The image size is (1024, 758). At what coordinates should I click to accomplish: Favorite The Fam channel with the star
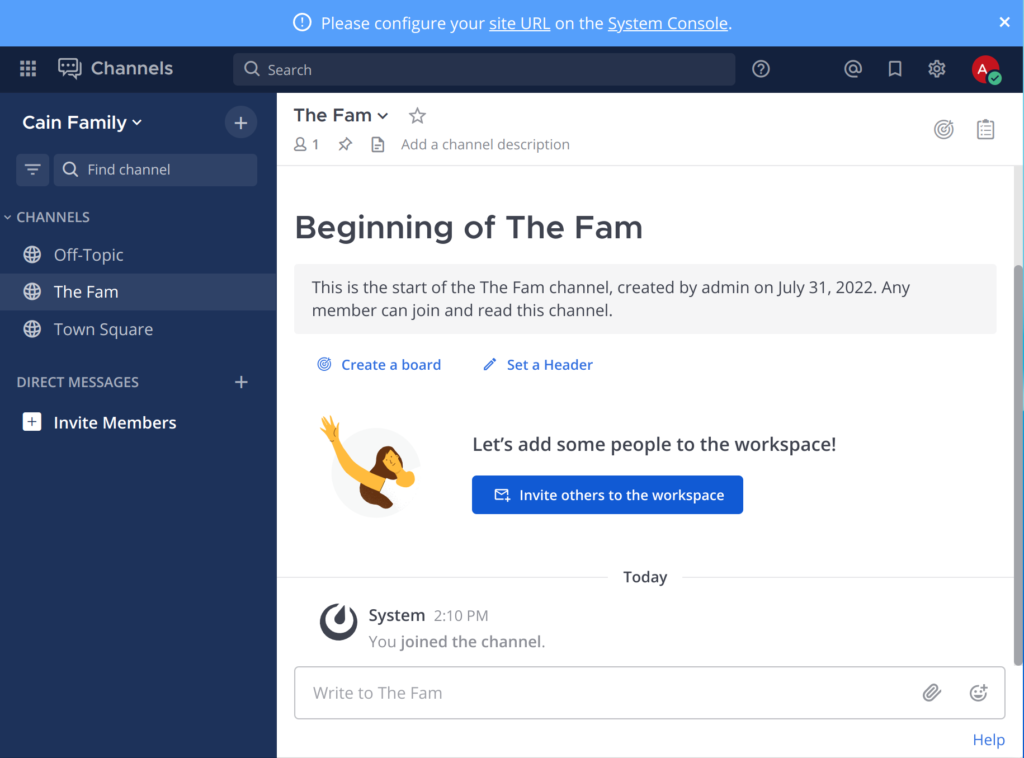[x=417, y=116]
